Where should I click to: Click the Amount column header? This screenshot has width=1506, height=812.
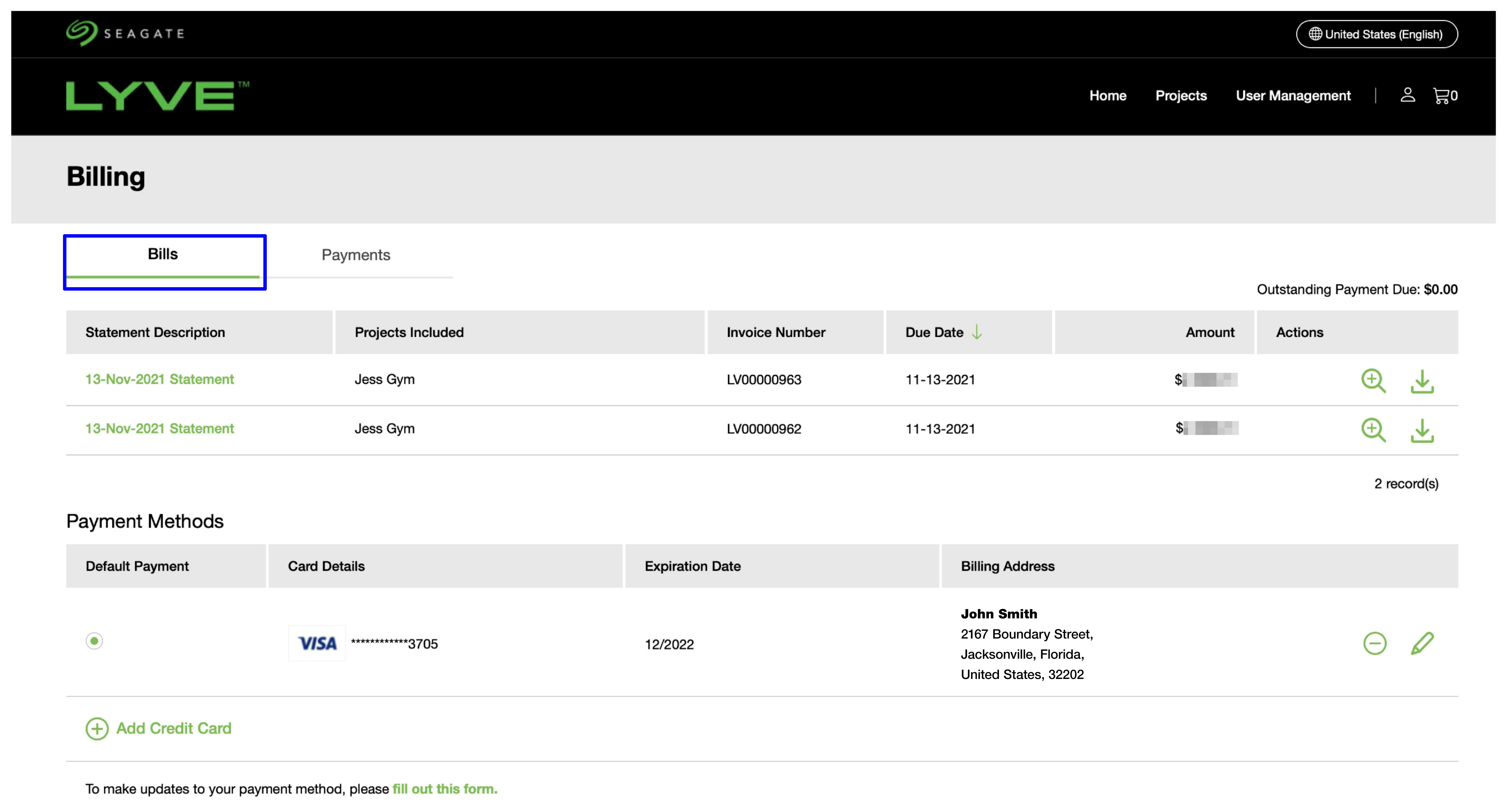point(1154,332)
